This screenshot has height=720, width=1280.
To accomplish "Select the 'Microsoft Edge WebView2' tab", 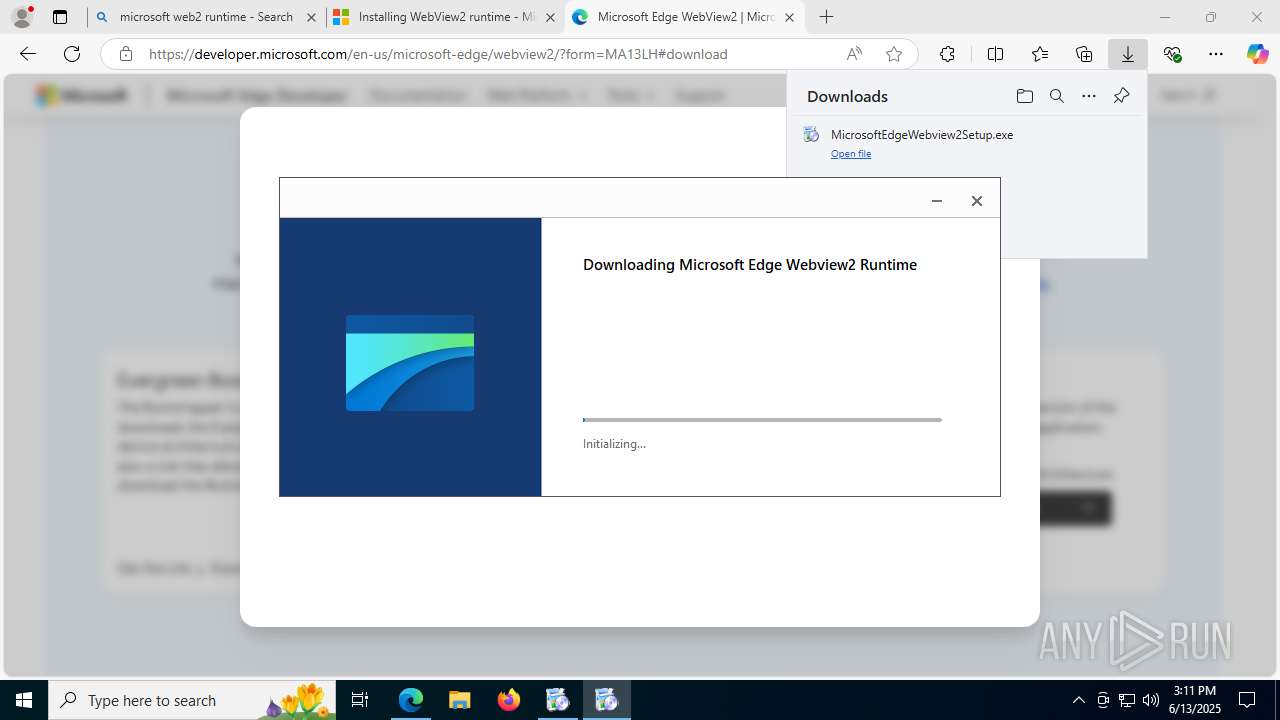I will (684, 17).
